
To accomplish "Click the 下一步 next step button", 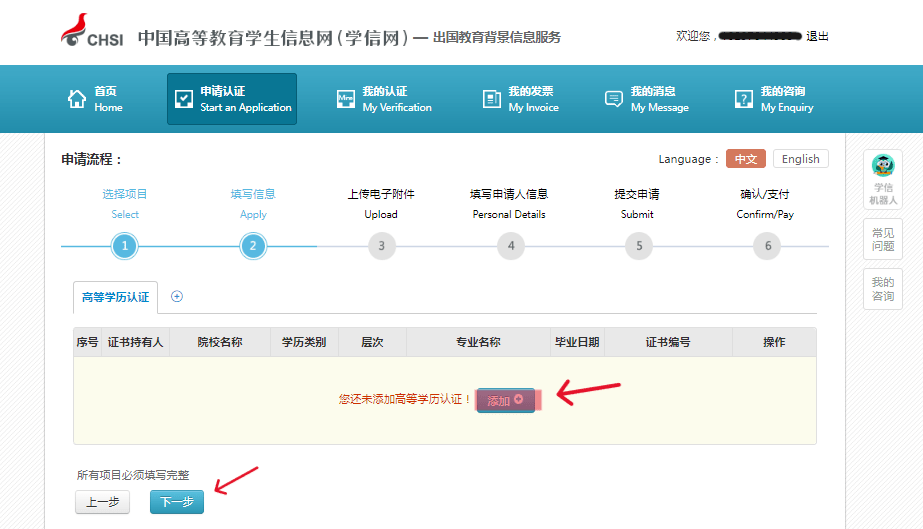I will coord(177,502).
